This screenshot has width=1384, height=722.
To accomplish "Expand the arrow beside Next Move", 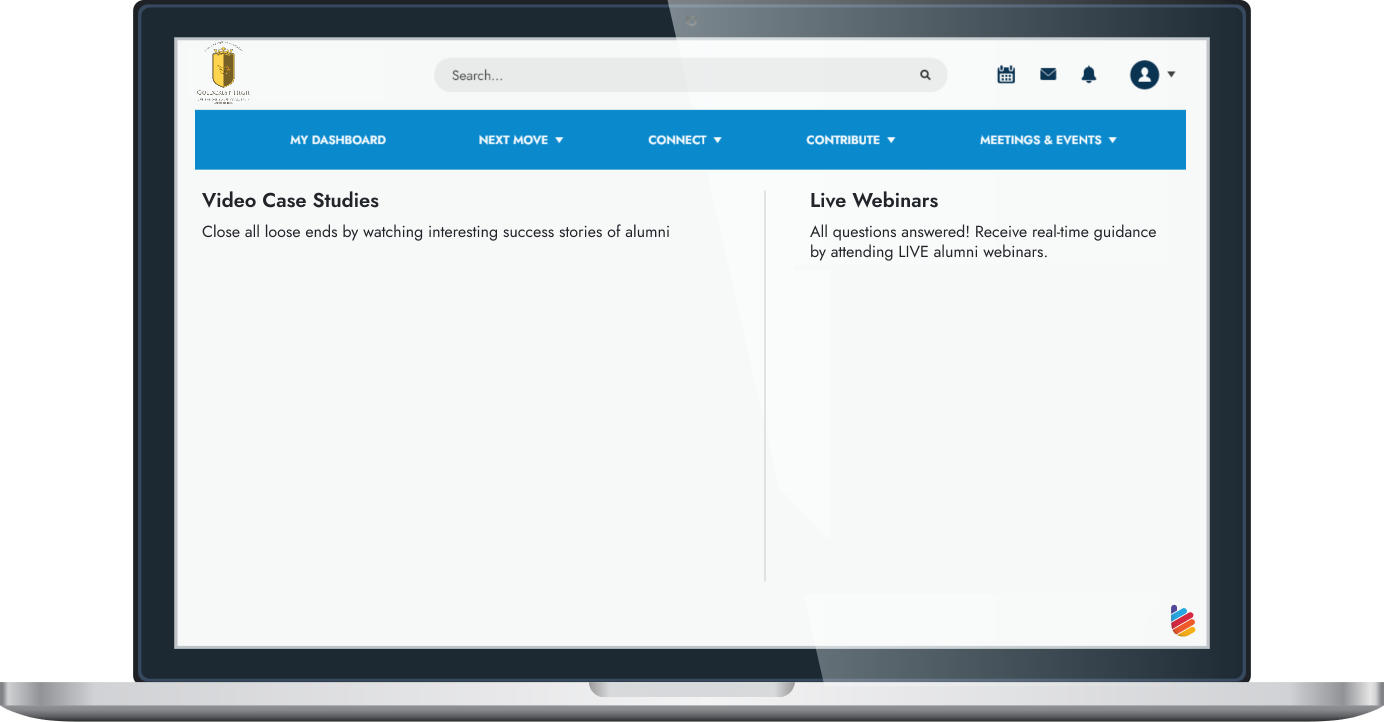I will pos(559,140).
